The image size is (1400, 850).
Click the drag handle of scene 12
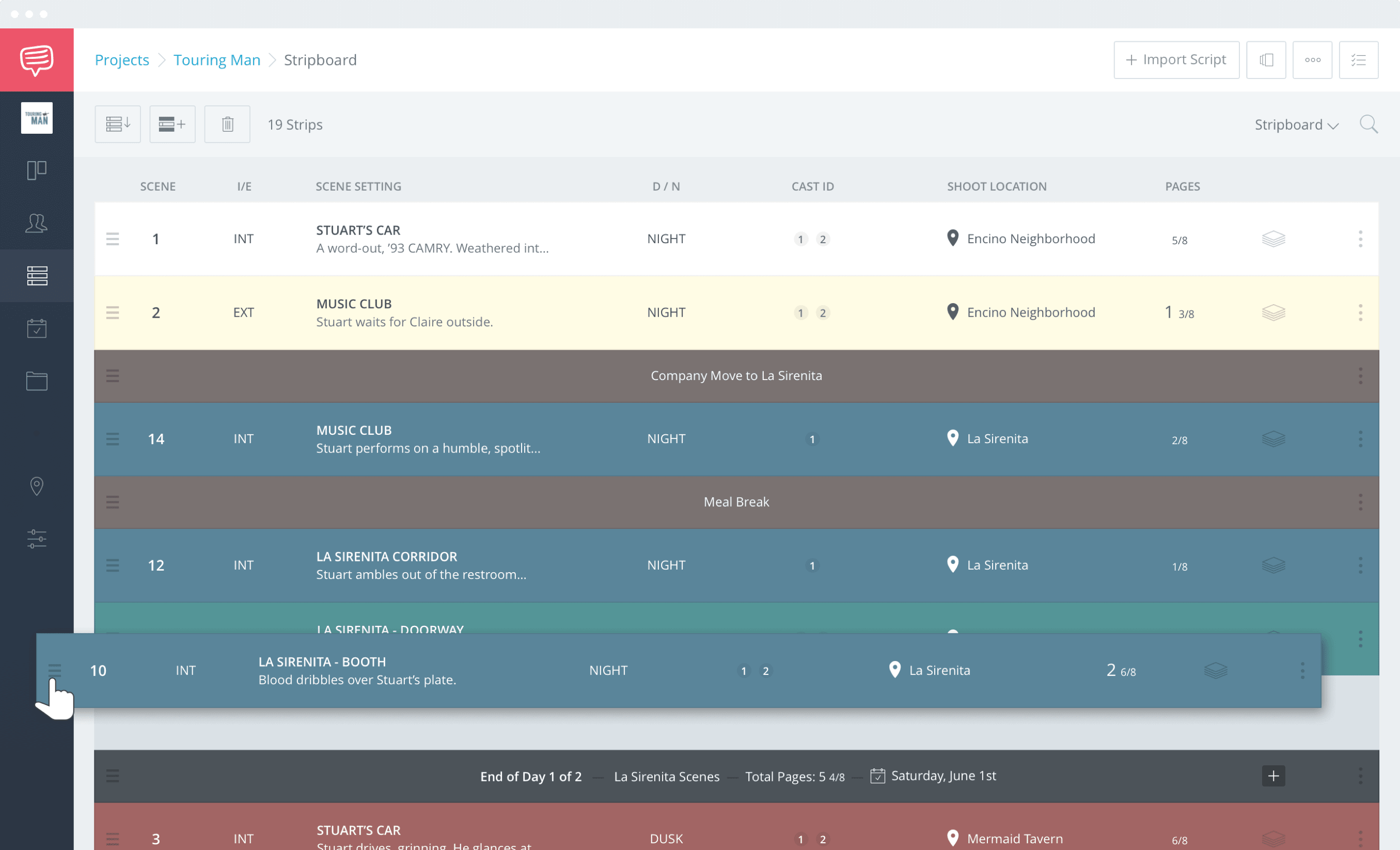(x=113, y=565)
